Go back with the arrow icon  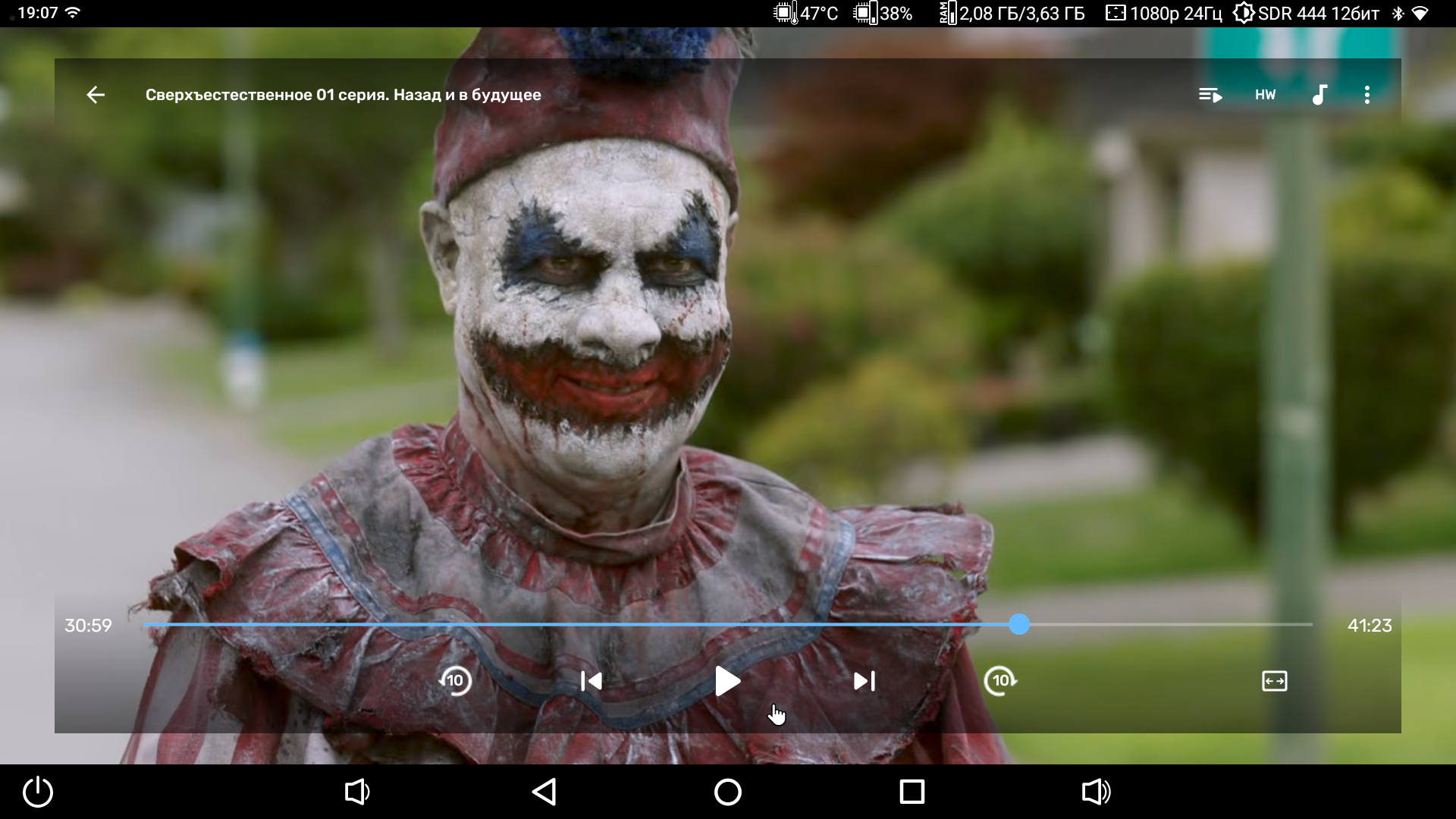coord(96,95)
